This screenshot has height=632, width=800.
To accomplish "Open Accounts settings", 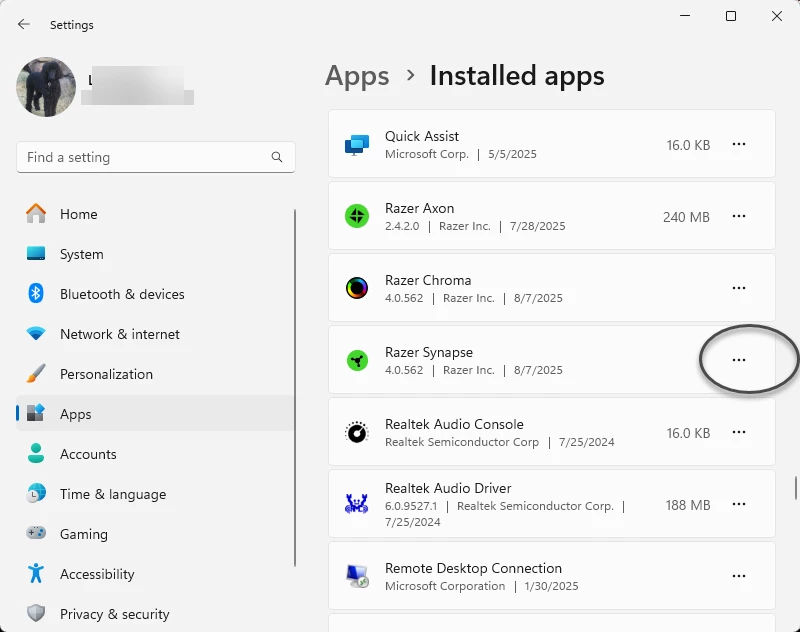I will tap(155, 454).
